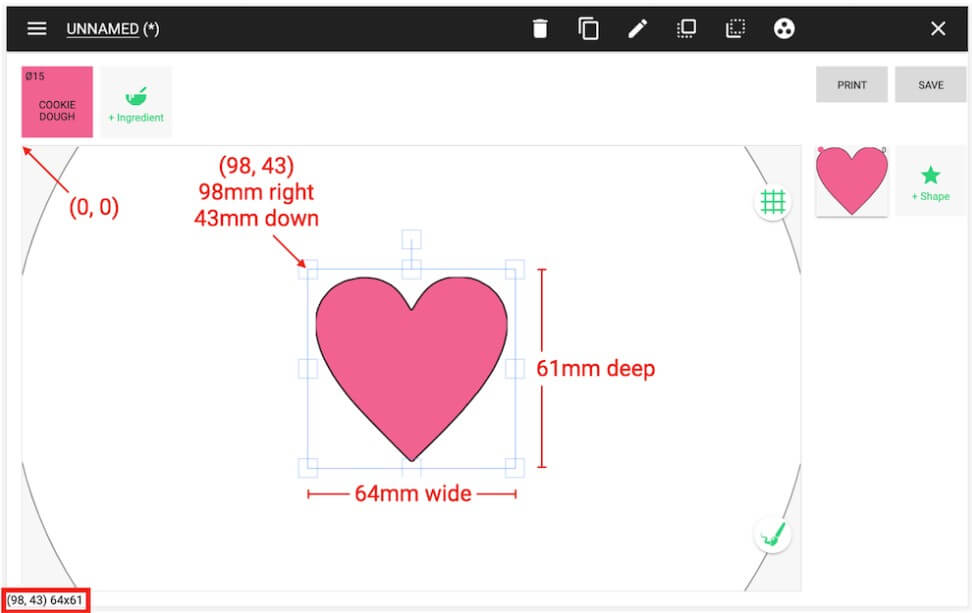Open the three-dot circle icon in toolbar

pos(784,29)
